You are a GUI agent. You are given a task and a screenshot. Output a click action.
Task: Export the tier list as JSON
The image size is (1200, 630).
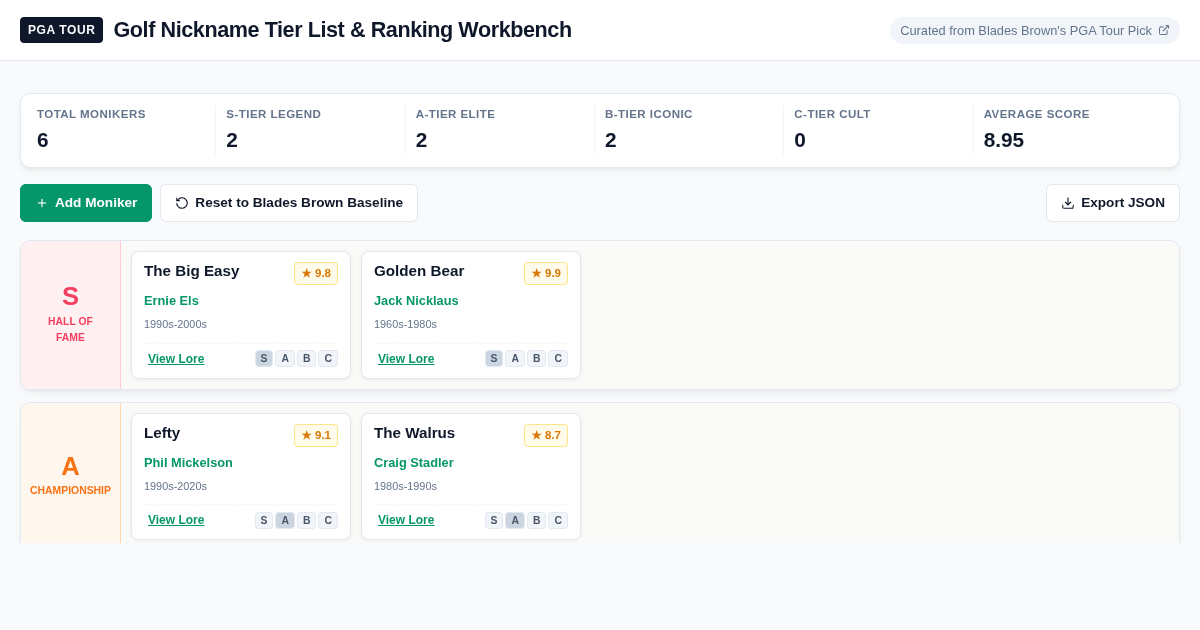1113,203
